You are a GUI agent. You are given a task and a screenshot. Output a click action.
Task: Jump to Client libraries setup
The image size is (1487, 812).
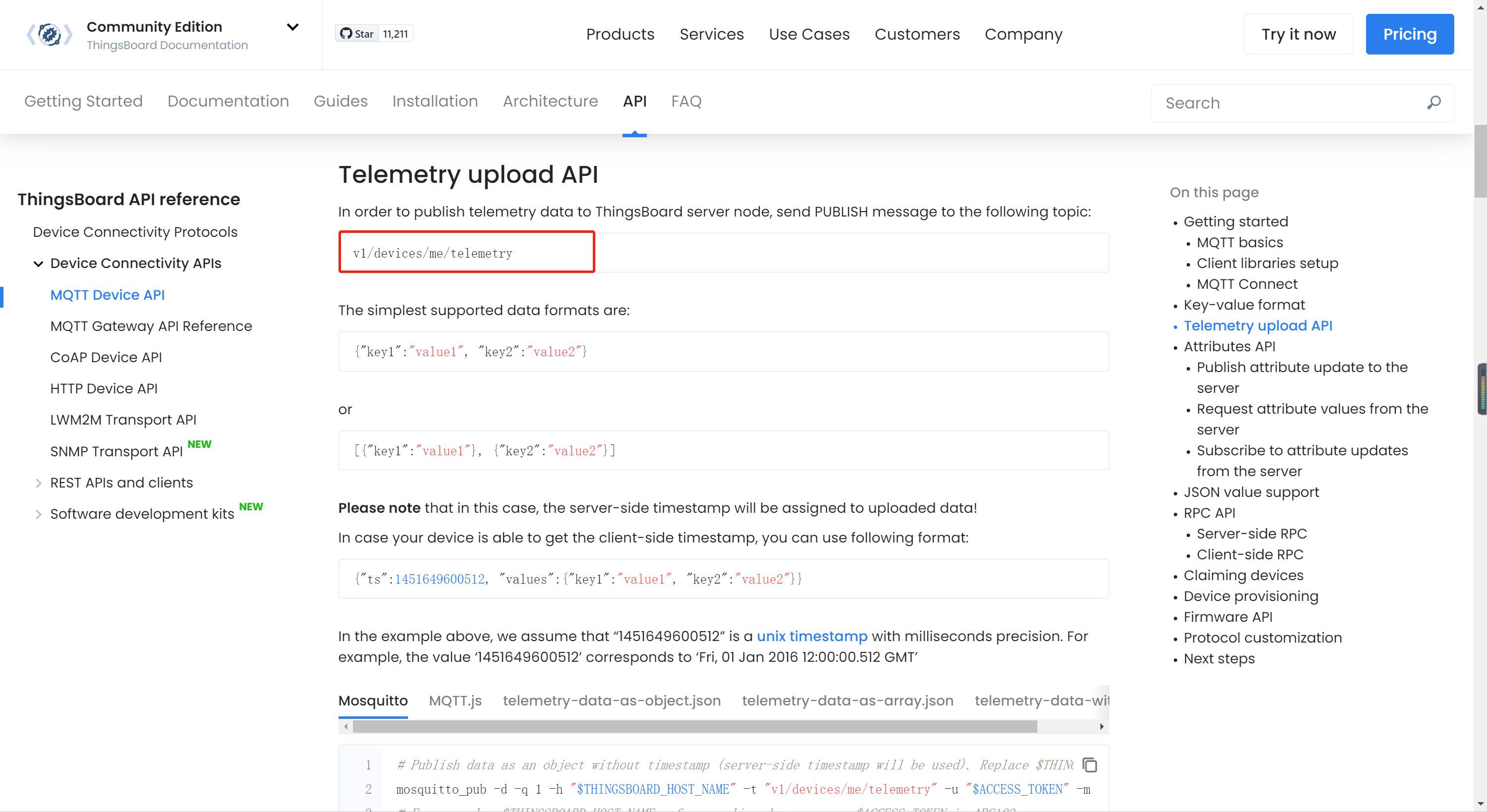pyautogui.click(x=1267, y=263)
